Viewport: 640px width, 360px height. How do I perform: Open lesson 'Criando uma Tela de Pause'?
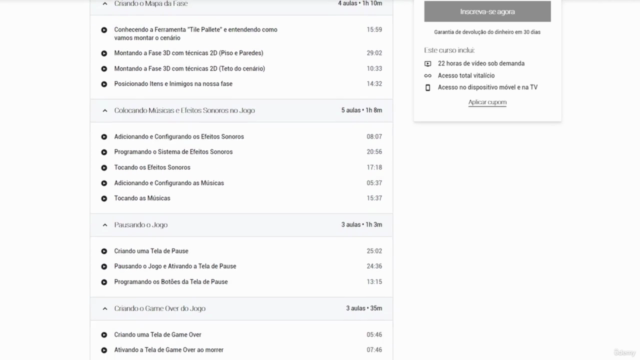click(x=151, y=251)
